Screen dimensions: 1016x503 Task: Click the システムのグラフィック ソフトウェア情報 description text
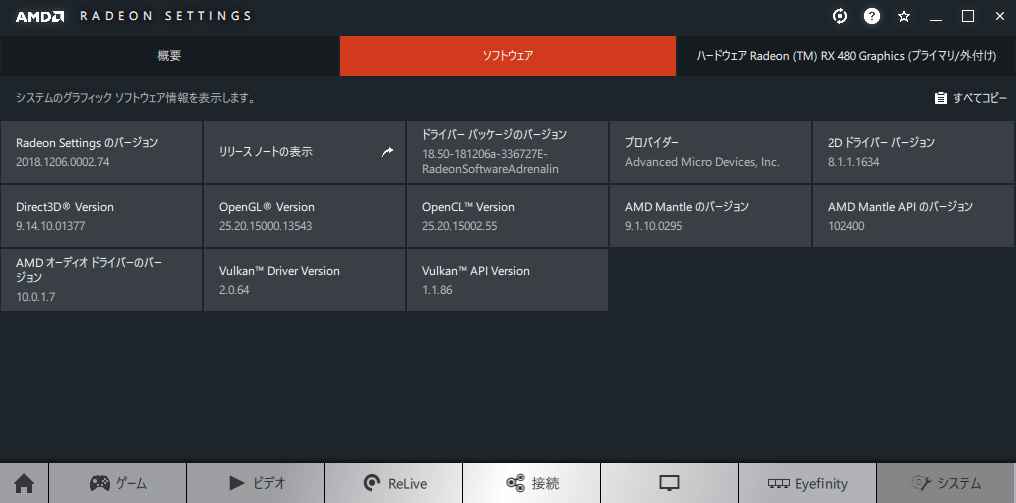[135, 99]
